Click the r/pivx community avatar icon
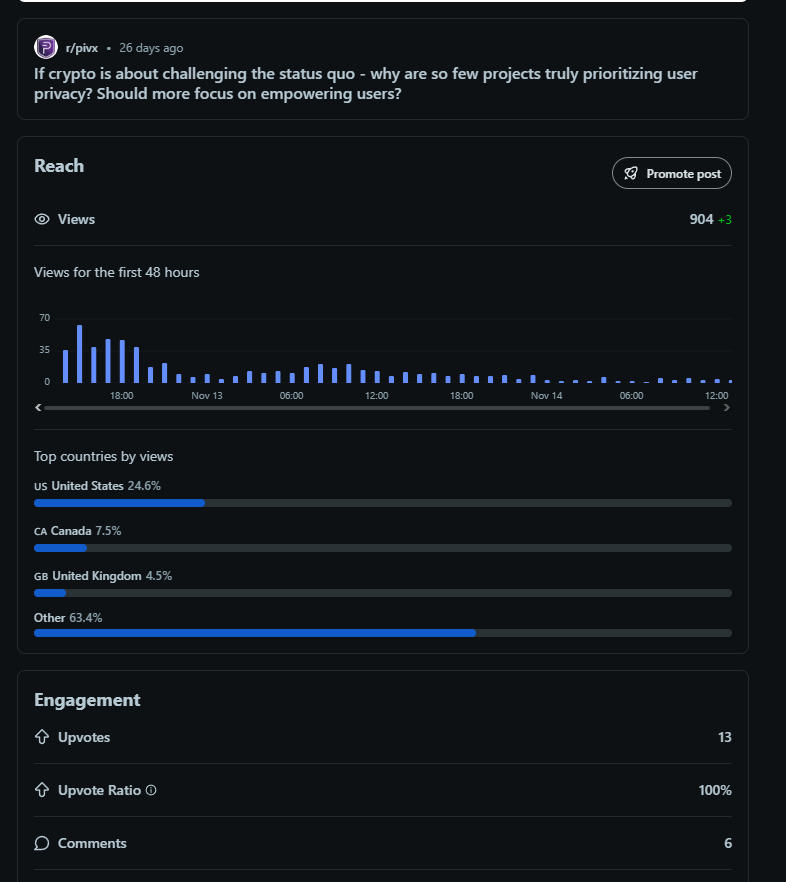786x882 pixels. (46, 47)
